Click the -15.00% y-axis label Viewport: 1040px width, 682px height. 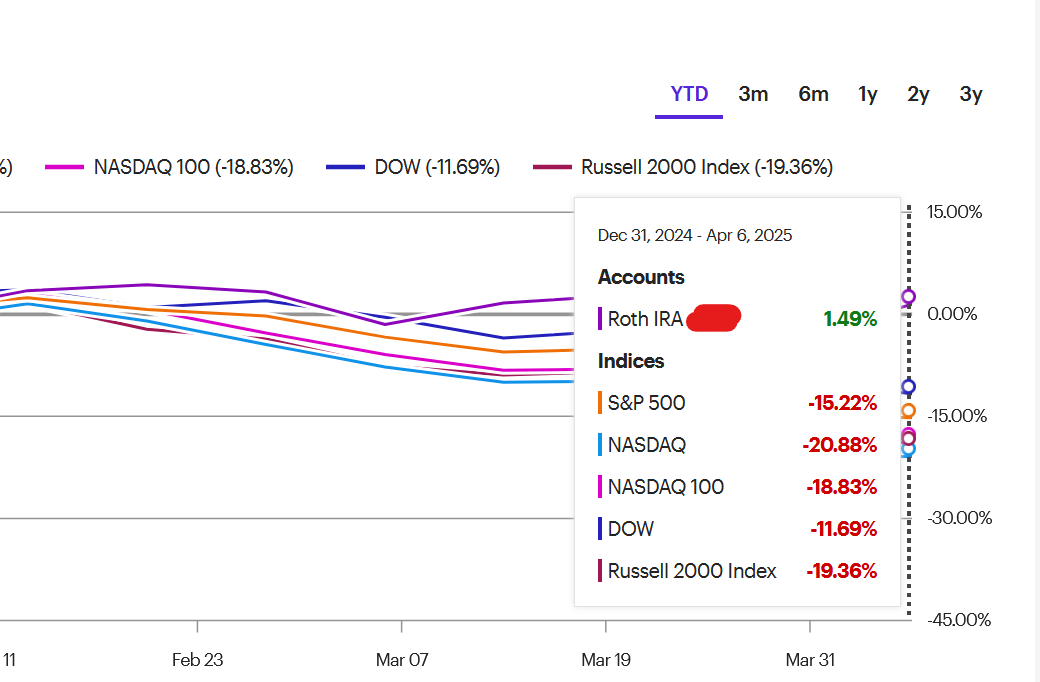(957, 416)
